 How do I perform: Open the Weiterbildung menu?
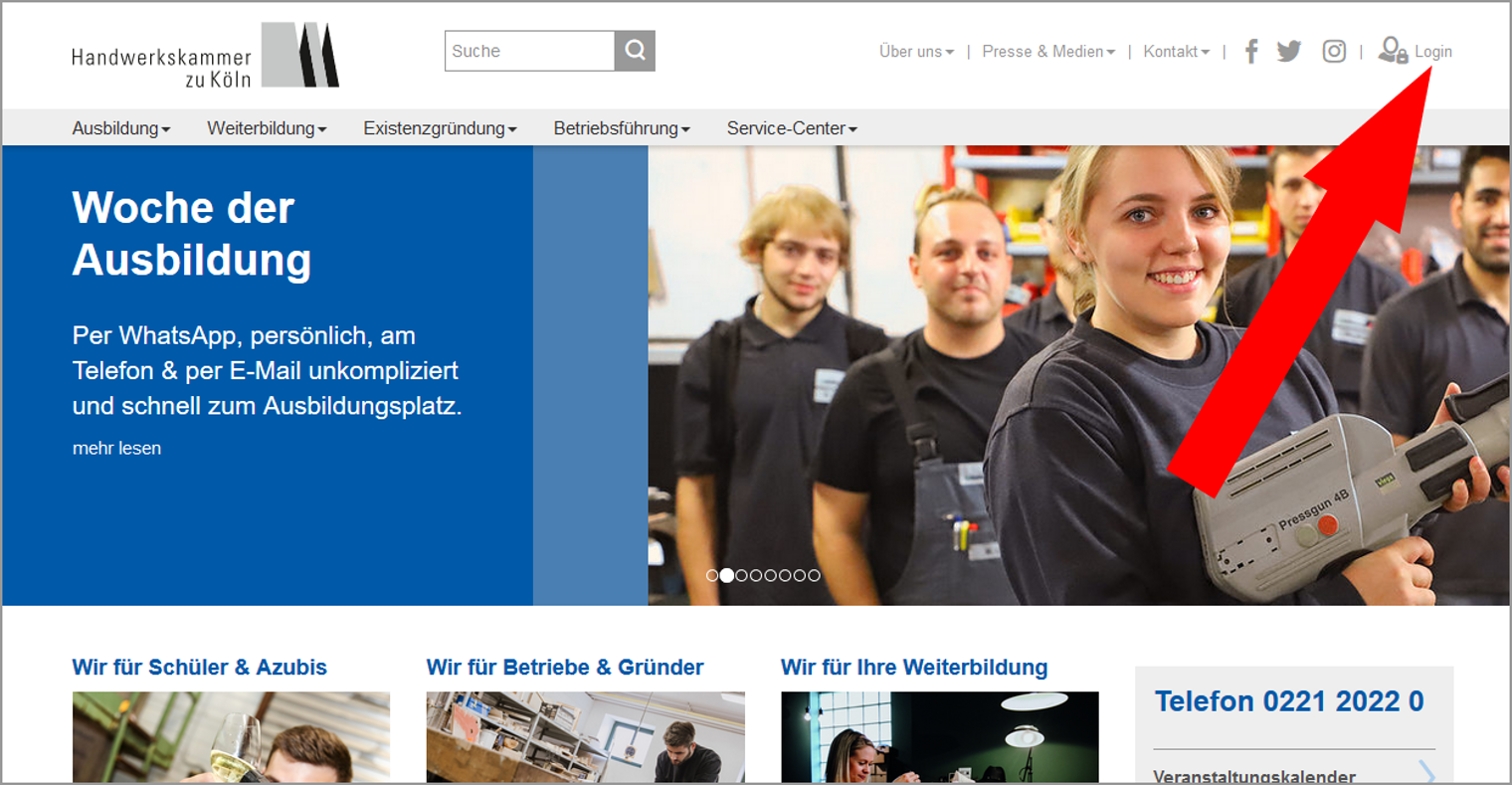point(267,128)
